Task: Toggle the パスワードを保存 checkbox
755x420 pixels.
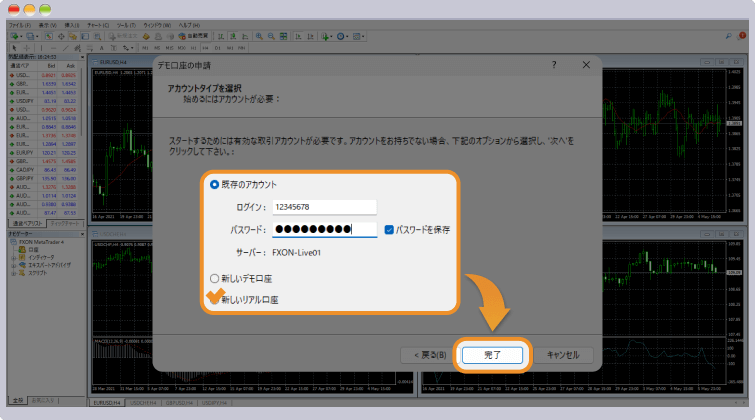Action: coord(389,230)
